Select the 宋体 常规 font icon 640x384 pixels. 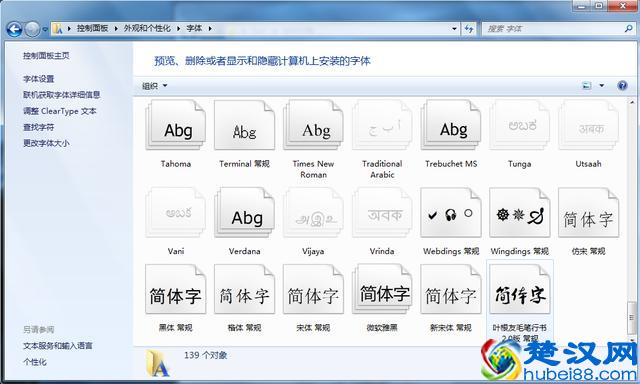coord(313,289)
